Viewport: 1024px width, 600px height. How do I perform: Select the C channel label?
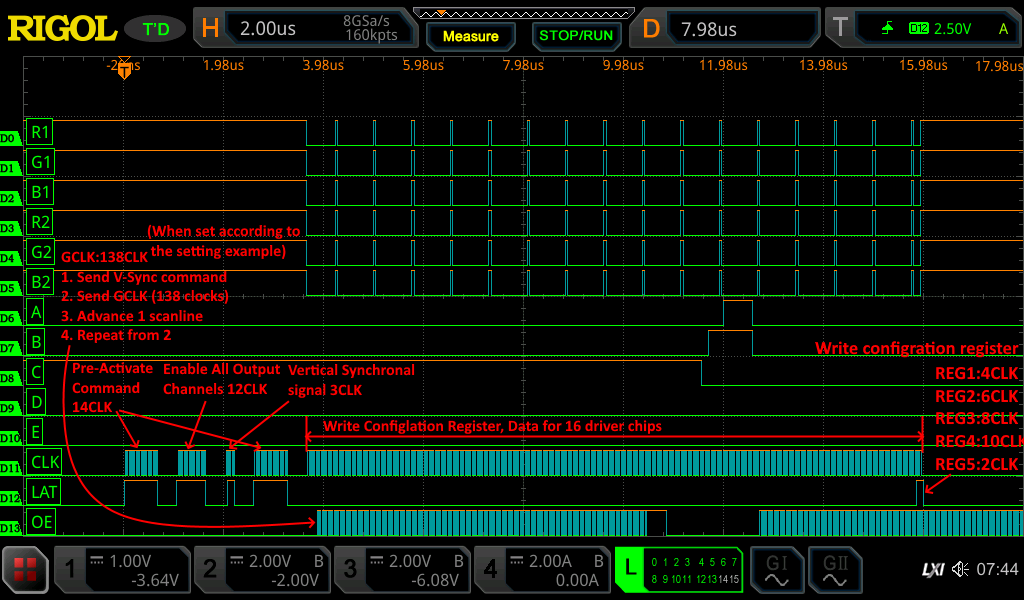point(37,372)
